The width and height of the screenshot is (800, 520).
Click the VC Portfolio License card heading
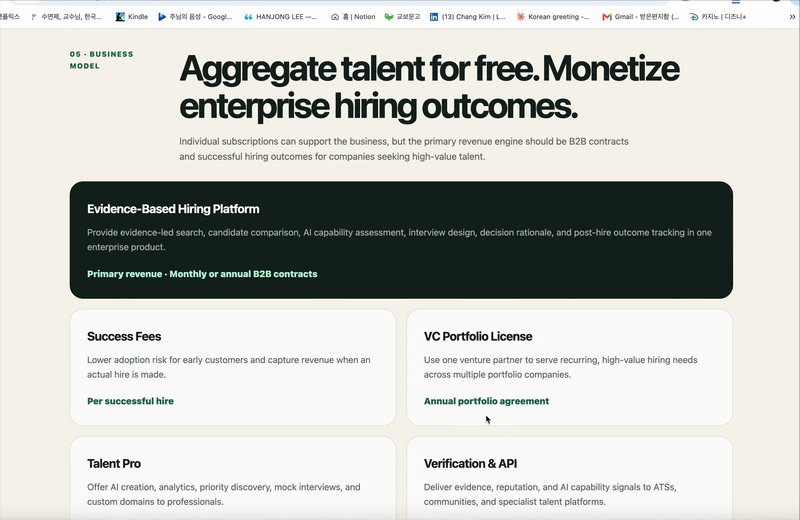tap(478, 336)
